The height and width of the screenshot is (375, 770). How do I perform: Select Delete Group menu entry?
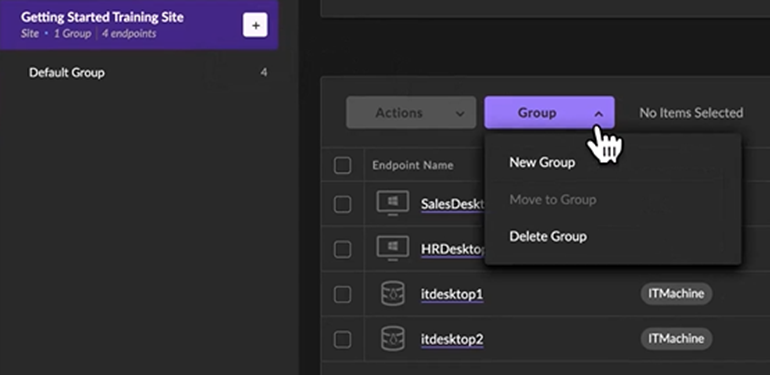[x=548, y=236]
